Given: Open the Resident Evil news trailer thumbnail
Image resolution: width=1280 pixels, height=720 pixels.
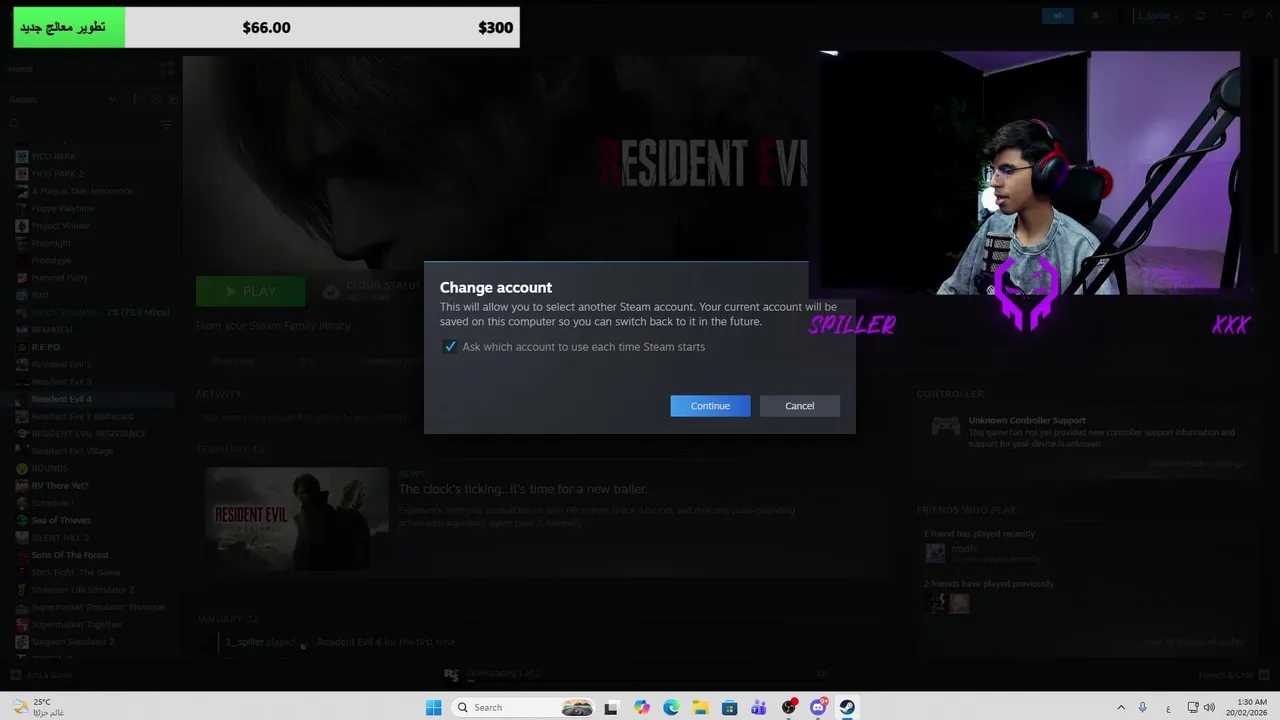Looking at the screenshot, I should pyautogui.click(x=297, y=519).
